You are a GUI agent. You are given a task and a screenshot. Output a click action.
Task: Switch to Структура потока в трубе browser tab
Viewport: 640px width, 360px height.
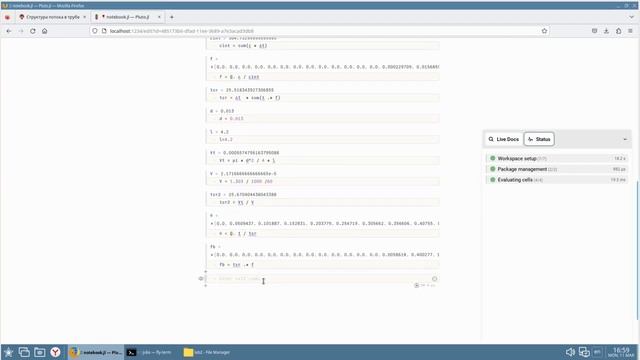tap(53, 17)
